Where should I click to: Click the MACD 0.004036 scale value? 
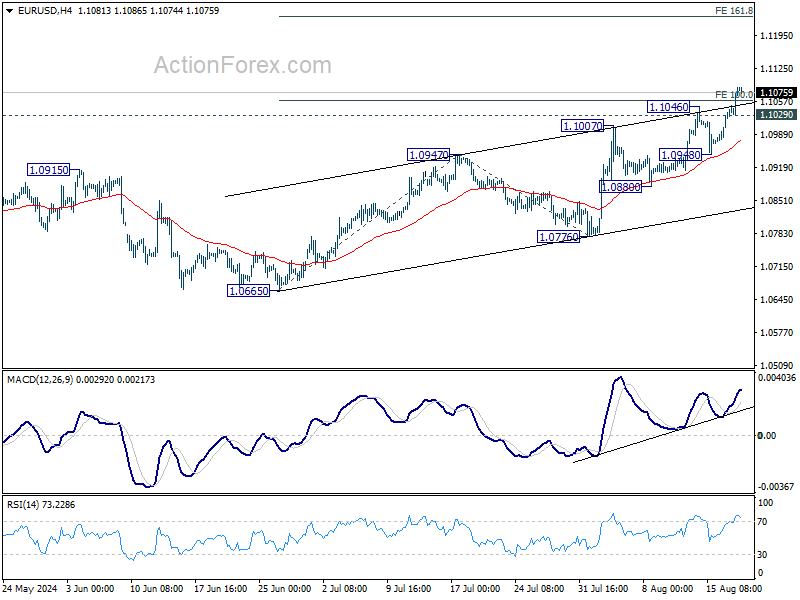777,378
